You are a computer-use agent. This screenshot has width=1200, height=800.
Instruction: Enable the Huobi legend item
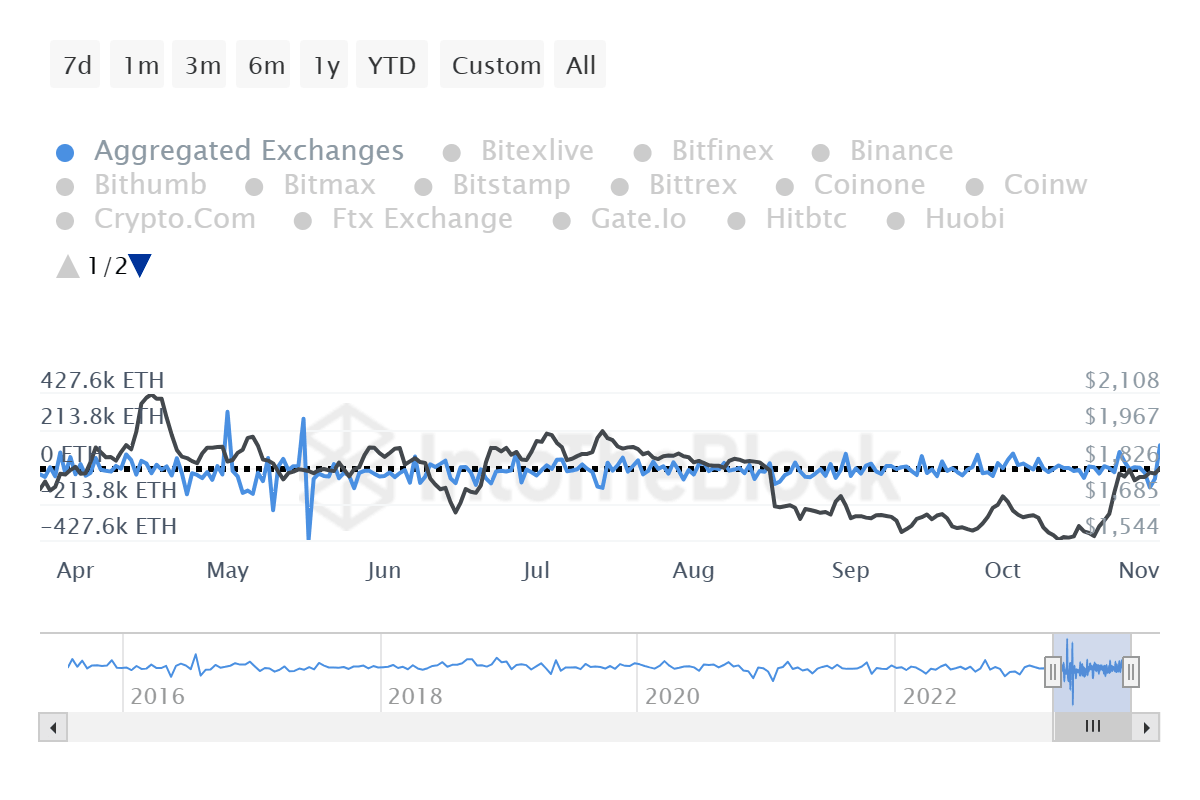(963, 219)
